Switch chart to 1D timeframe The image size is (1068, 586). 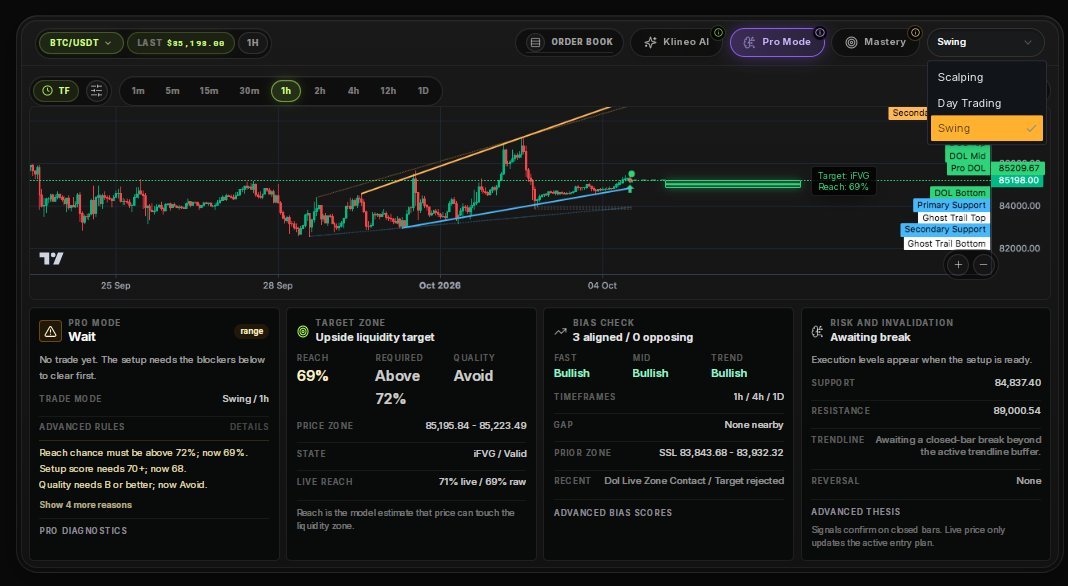(x=423, y=91)
